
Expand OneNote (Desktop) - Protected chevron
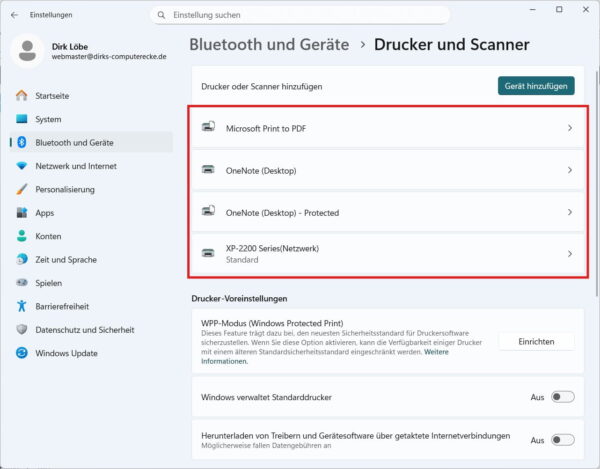click(570, 212)
